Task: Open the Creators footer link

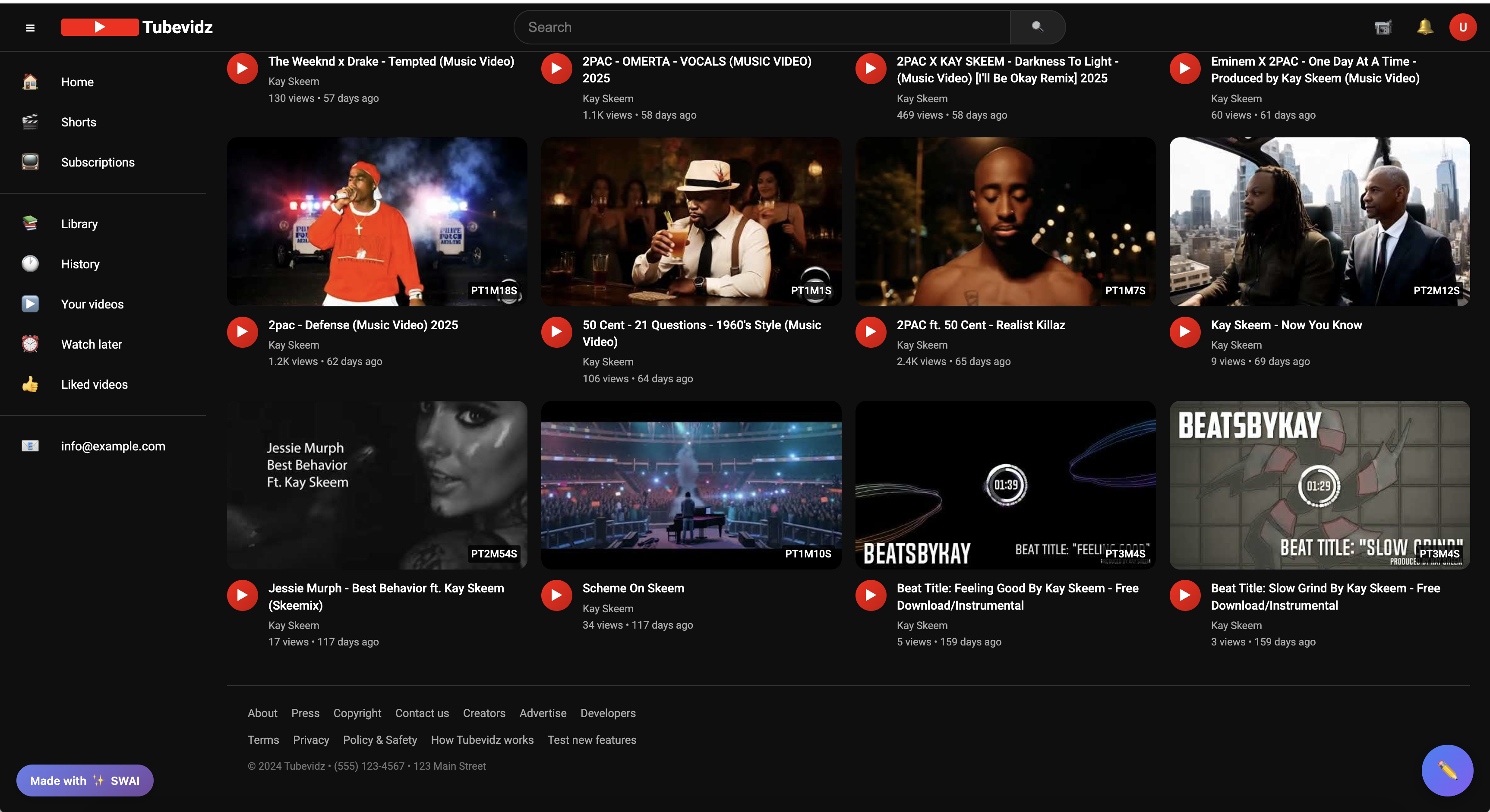Action: pos(484,713)
